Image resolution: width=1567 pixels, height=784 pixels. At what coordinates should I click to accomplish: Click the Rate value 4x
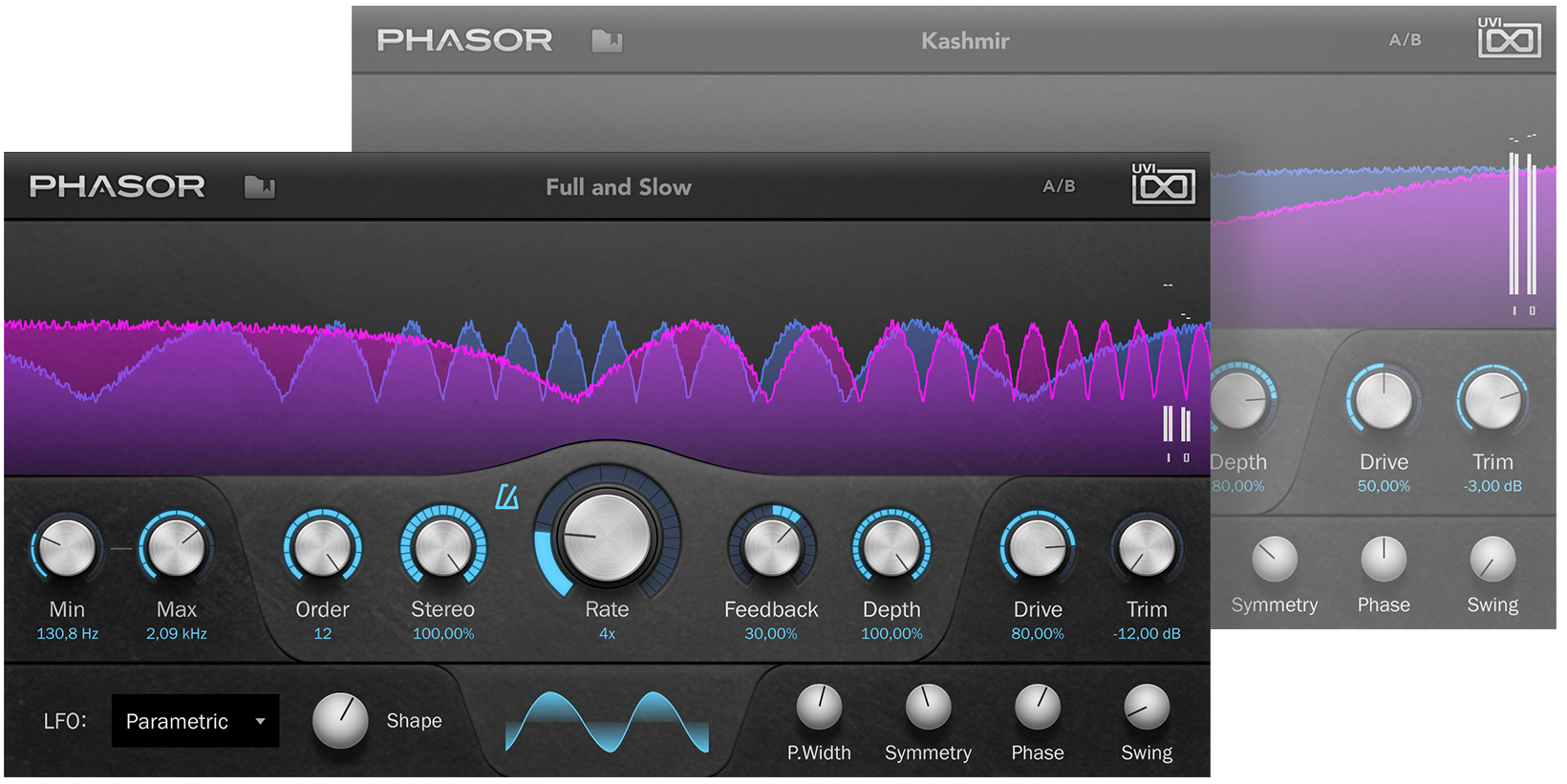point(607,634)
